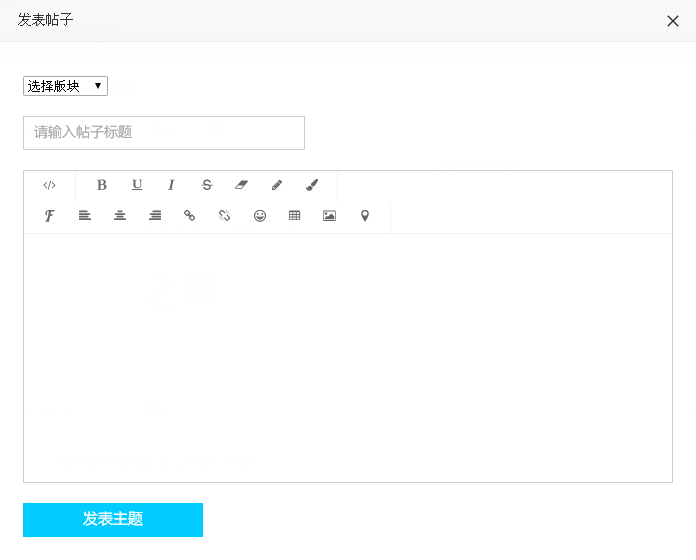Image resolution: width=696 pixels, height=560 pixels.
Task: Insert a table
Action: [x=295, y=216]
